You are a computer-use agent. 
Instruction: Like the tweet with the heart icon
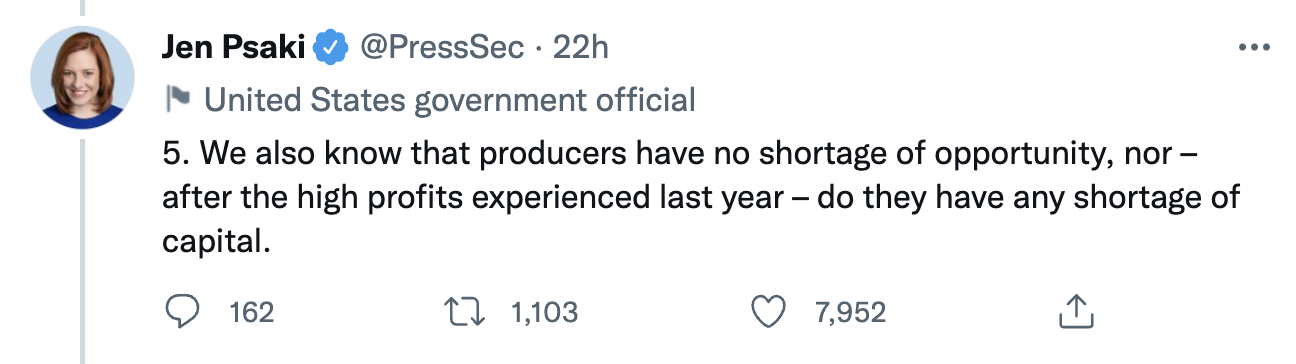[768, 313]
